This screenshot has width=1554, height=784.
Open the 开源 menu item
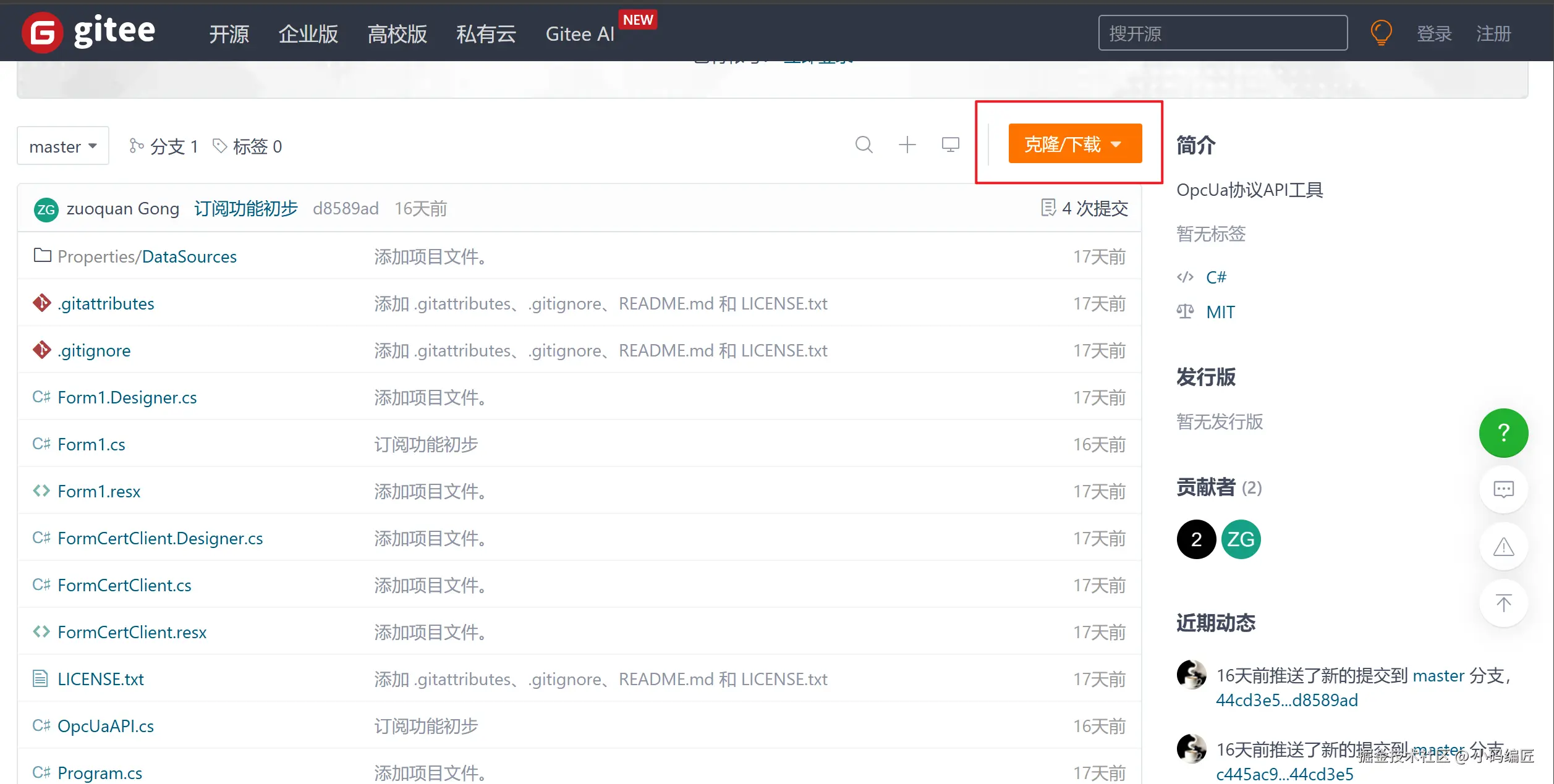click(229, 34)
